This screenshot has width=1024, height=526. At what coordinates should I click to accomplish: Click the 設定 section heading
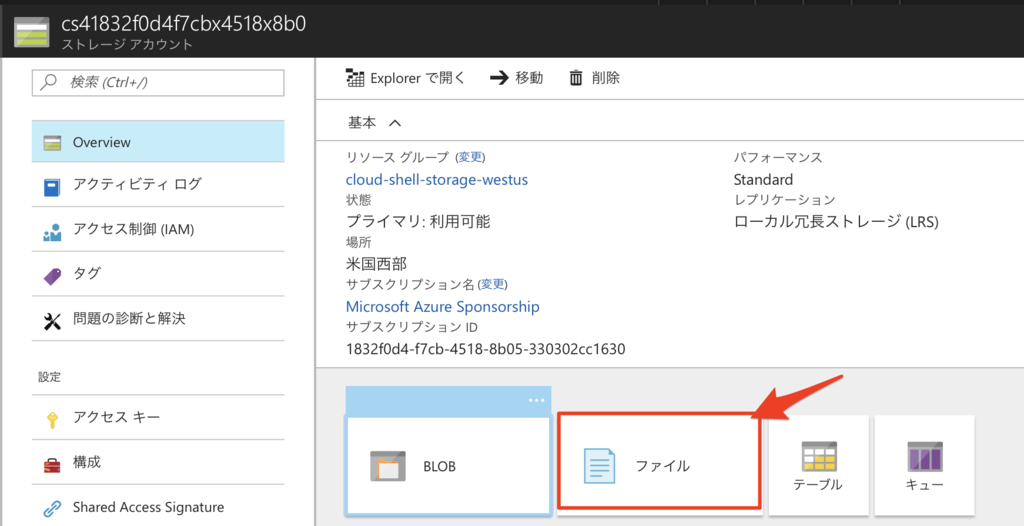(50, 377)
